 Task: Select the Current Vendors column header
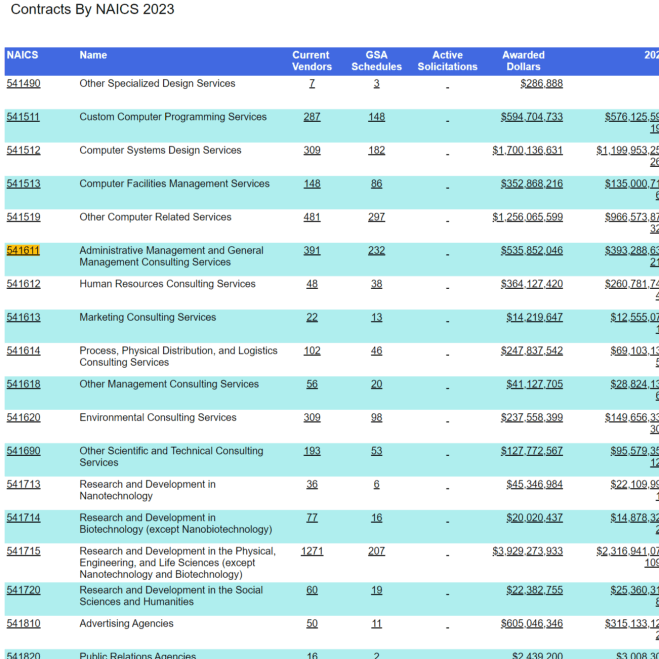pyautogui.click(x=311, y=61)
